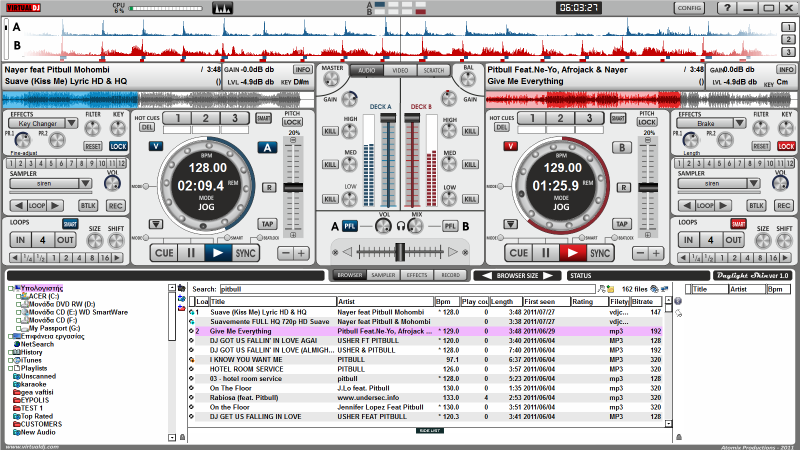This screenshot has width=800, height=450.
Task: Click deck A sampler VOL knob
Action: (x=112, y=184)
